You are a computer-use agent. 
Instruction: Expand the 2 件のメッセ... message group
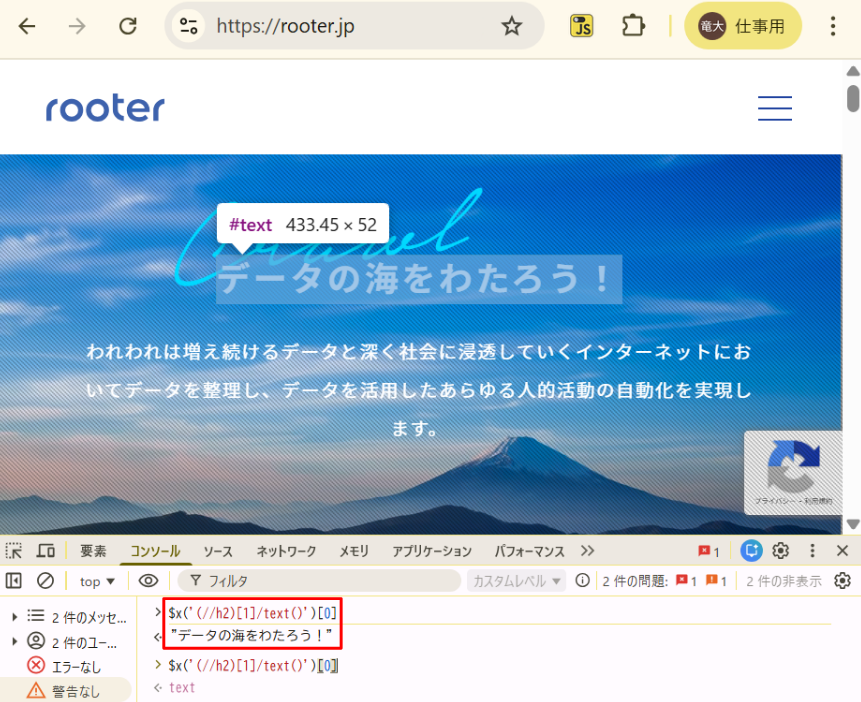pos(15,616)
